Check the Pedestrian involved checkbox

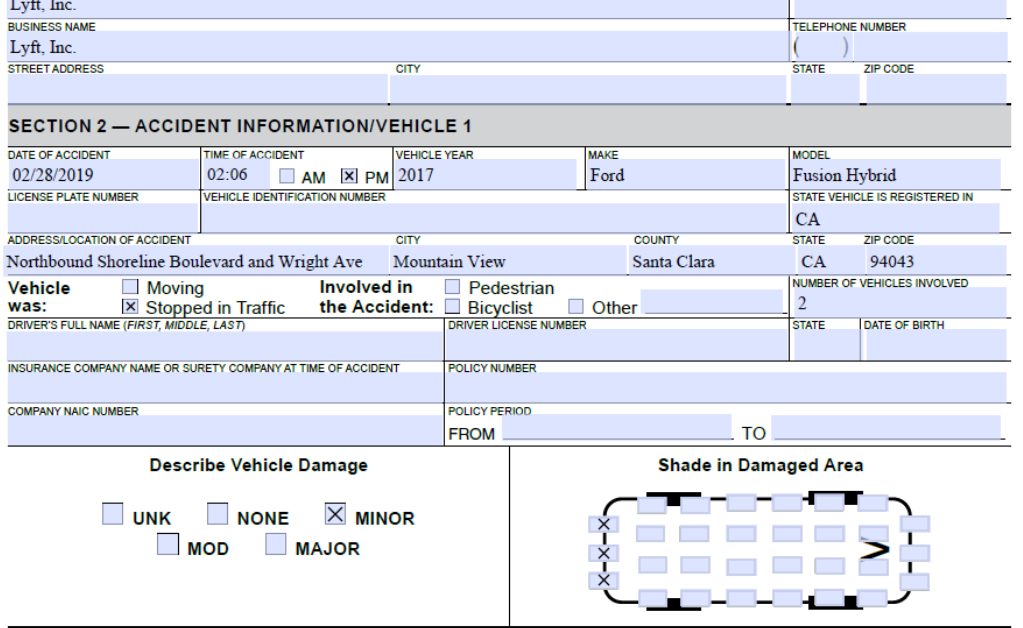pos(452,288)
